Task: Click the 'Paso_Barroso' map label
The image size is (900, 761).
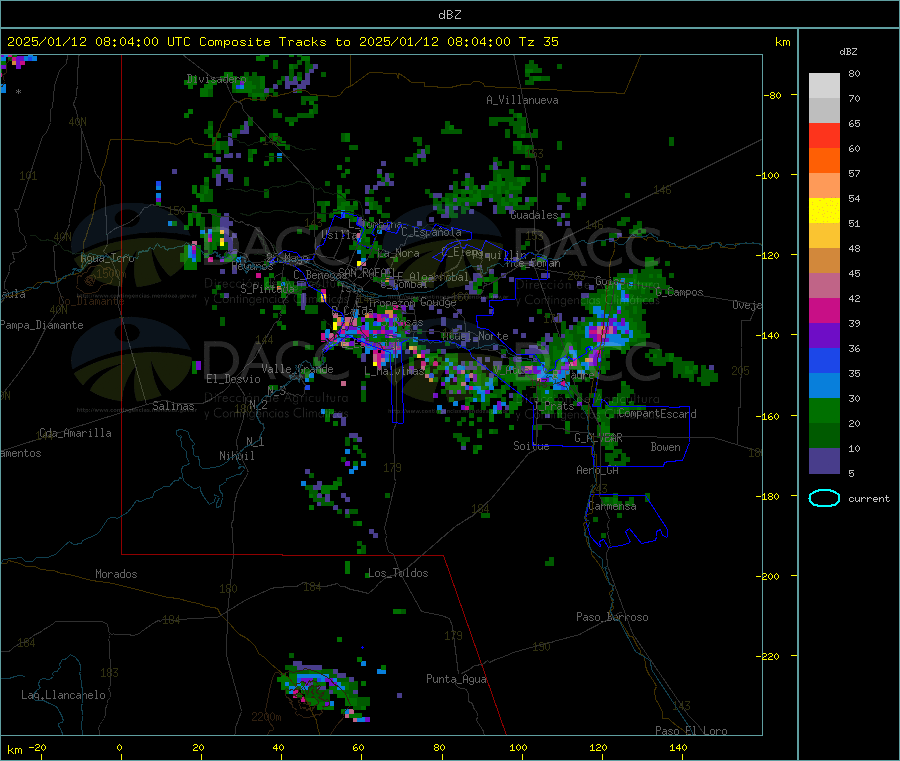Action: [612, 617]
